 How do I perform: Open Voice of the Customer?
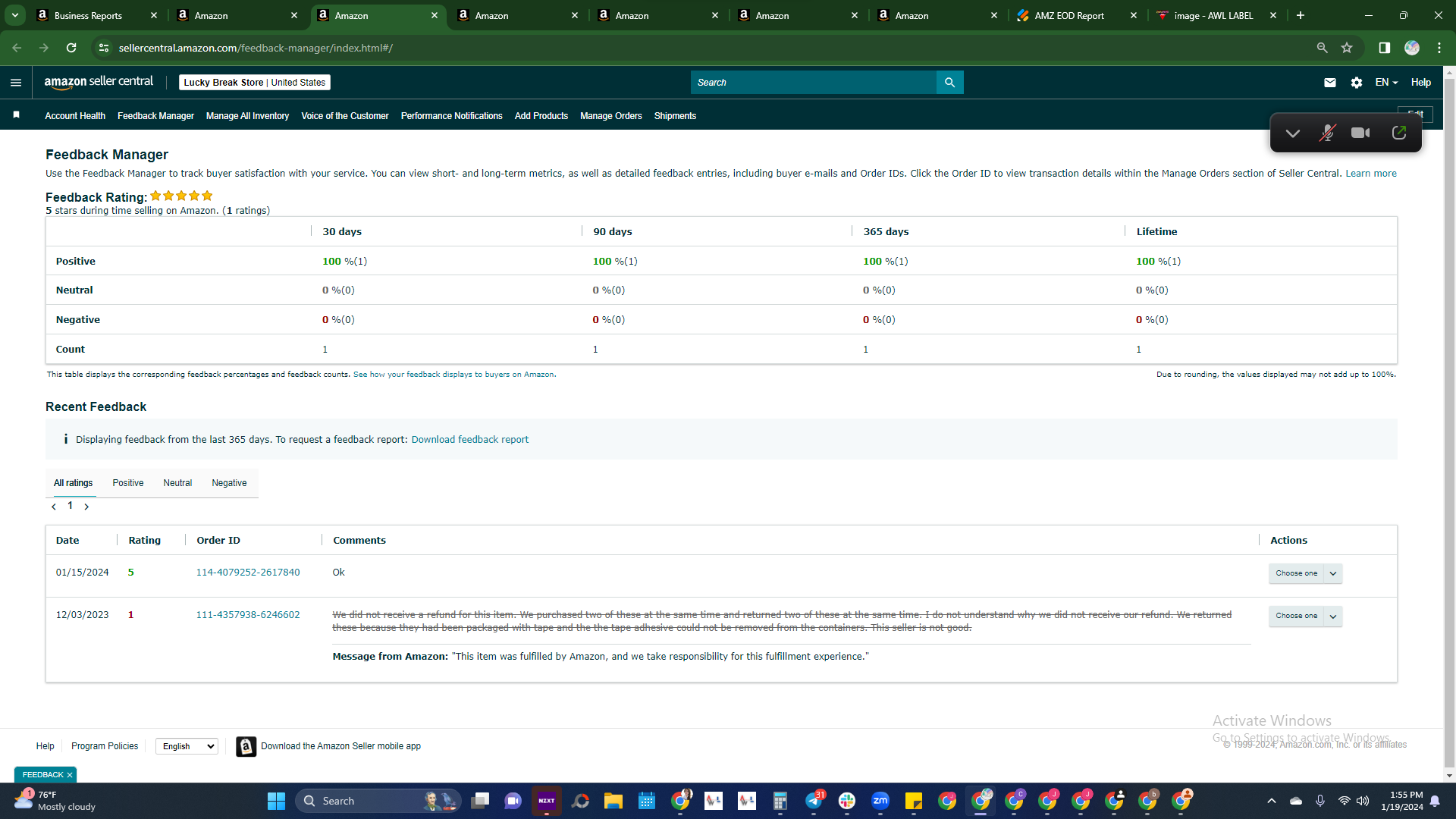[x=345, y=116]
